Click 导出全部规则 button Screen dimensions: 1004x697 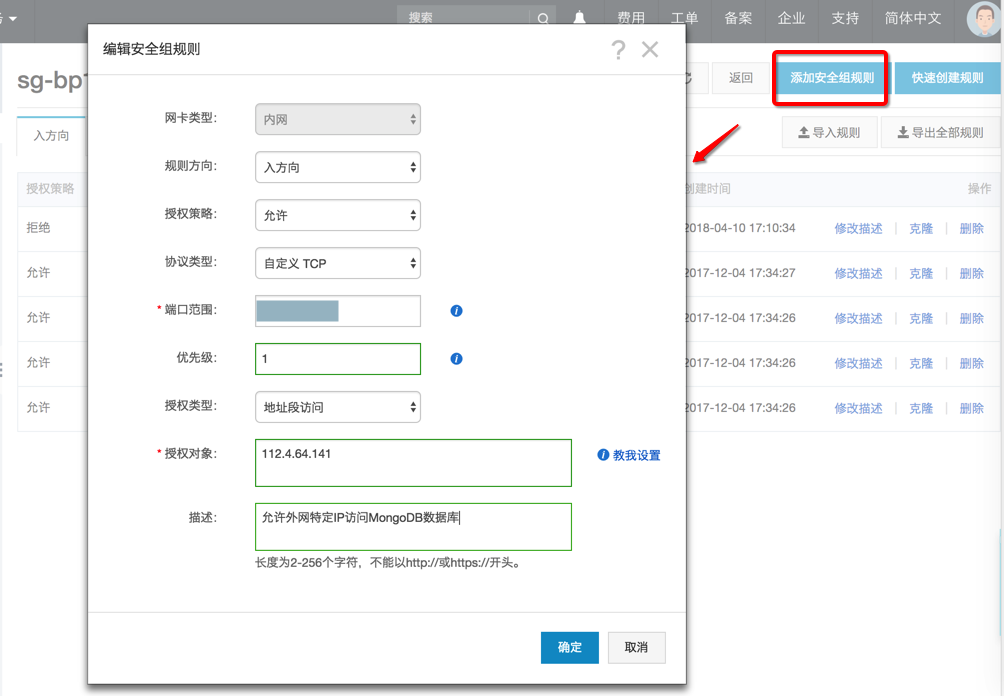click(940, 132)
